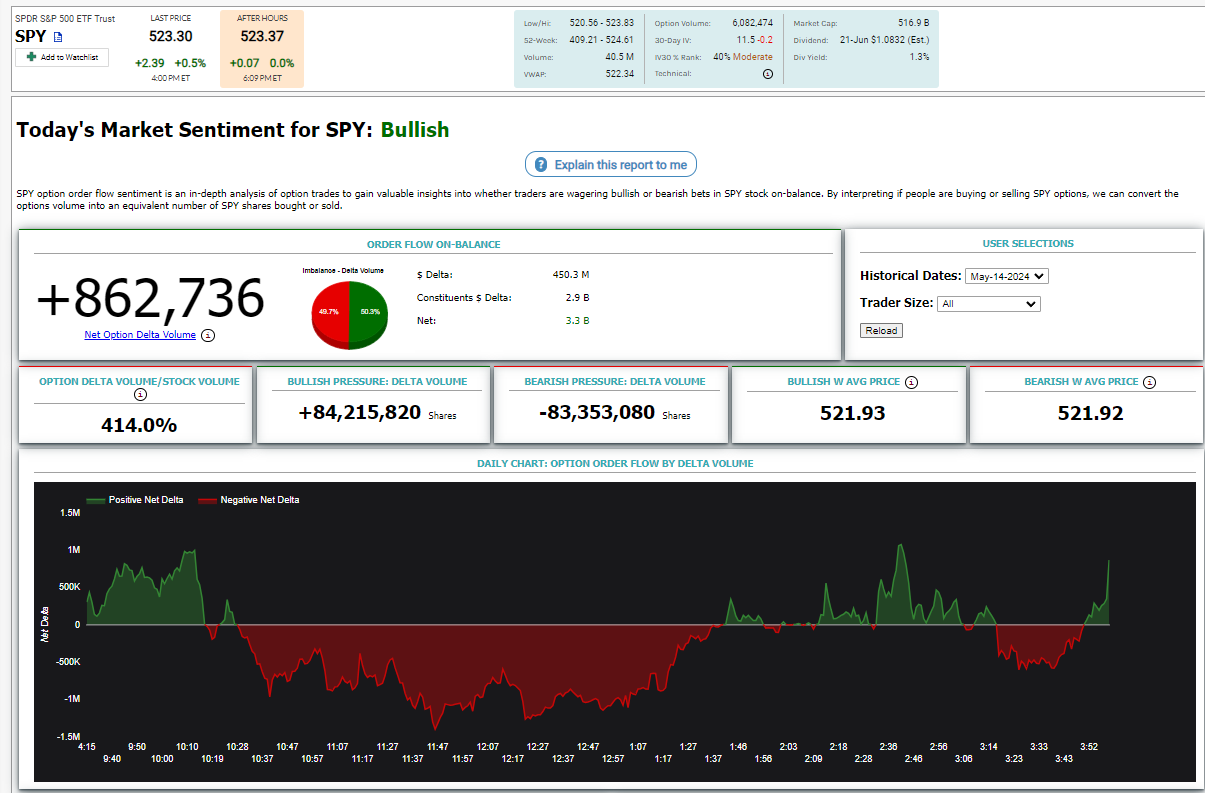Click IV30 % Rank value 40% Moderate

coord(743,57)
